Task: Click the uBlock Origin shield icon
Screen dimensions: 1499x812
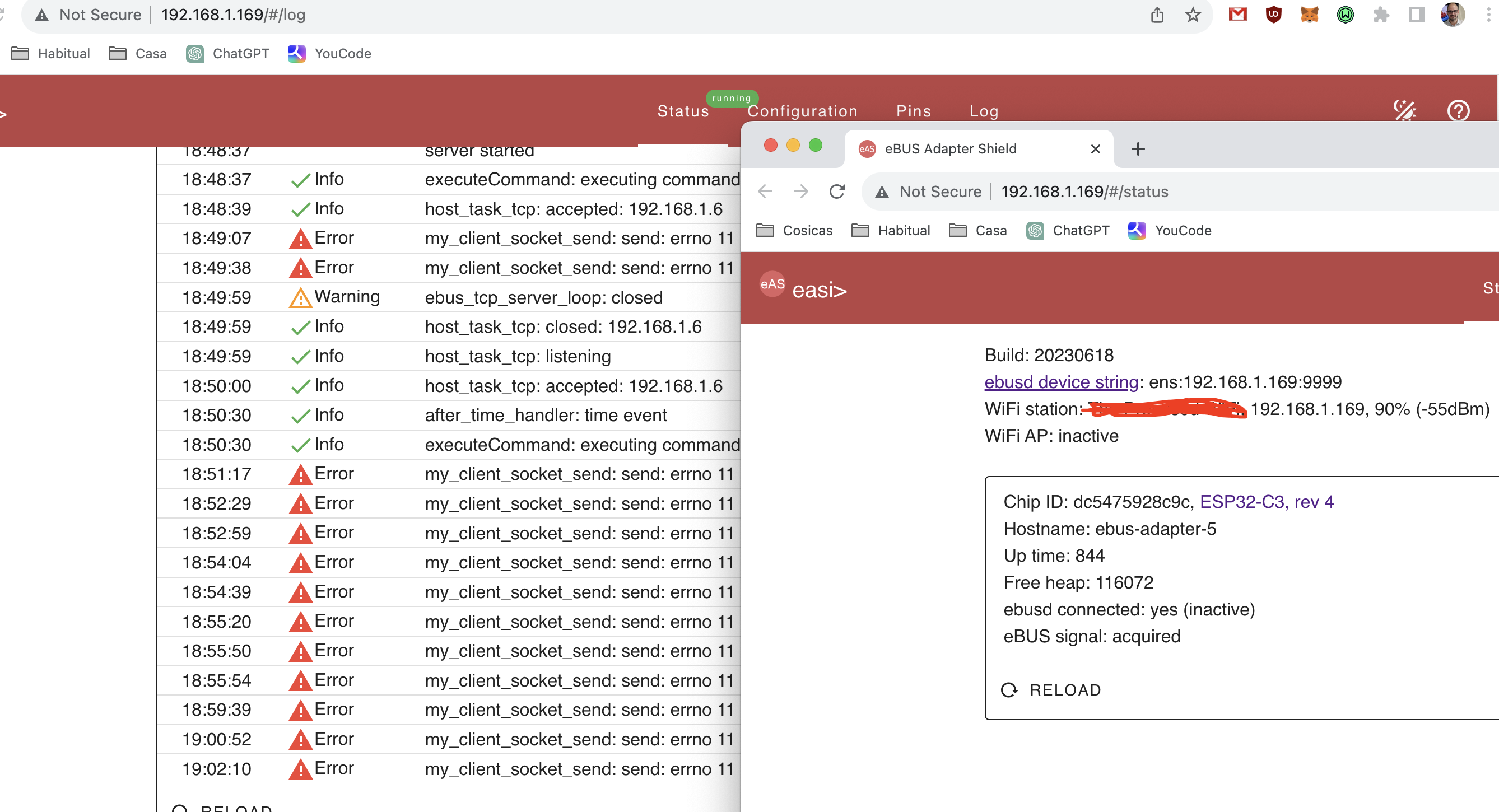Action: point(1273,15)
